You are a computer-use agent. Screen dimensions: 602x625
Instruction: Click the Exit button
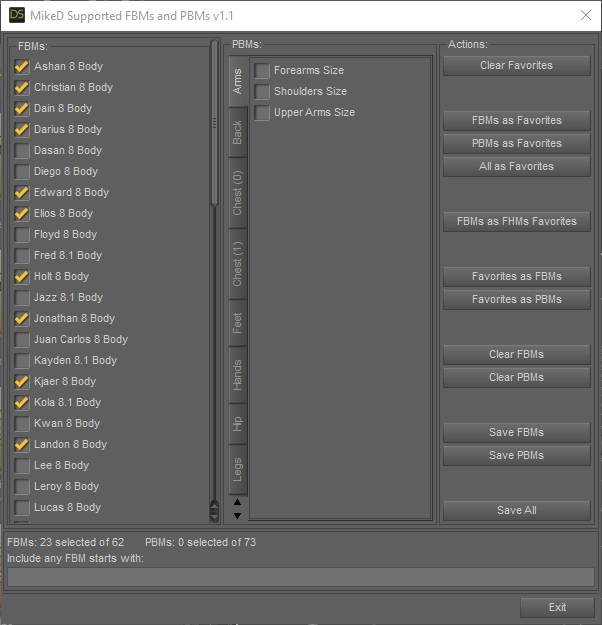click(557, 607)
